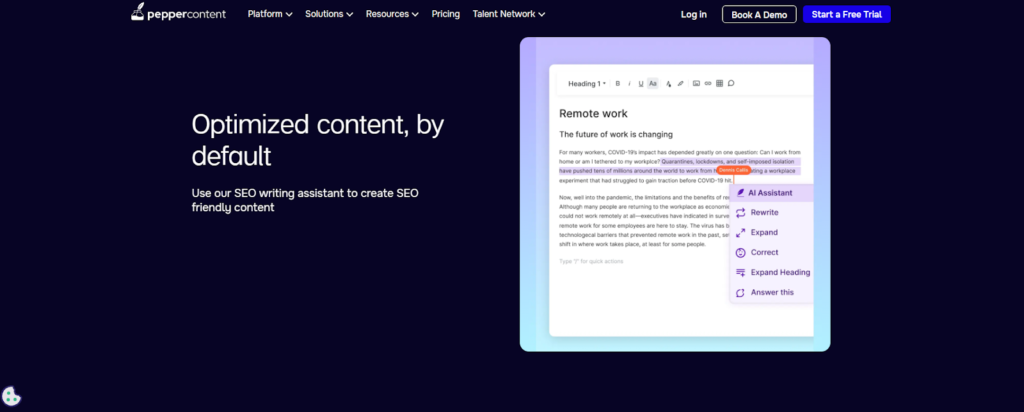Click the comment bubble icon
The height and width of the screenshot is (412, 1024).
(731, 83)
